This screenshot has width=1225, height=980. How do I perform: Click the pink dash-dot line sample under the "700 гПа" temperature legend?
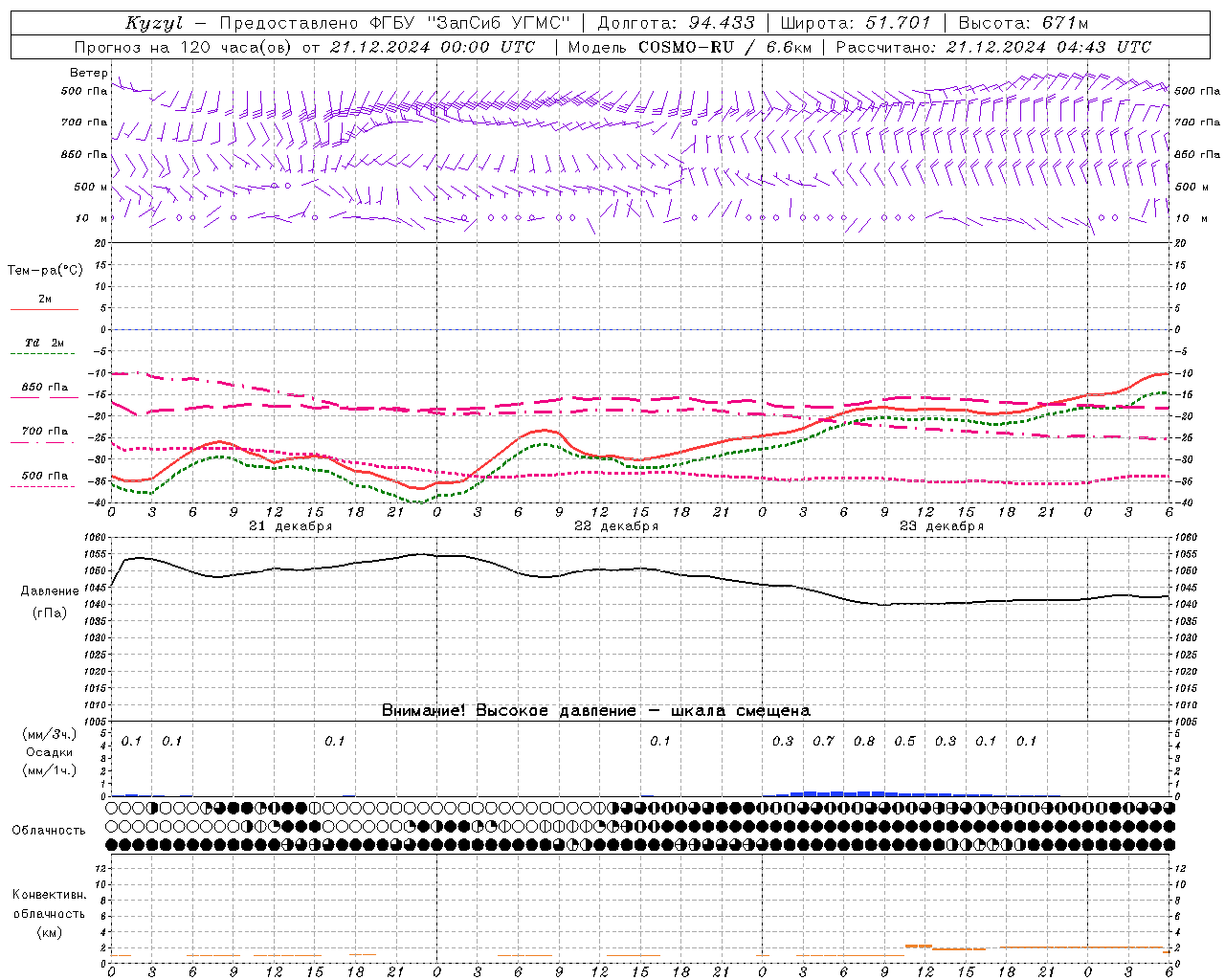pos(44,442)
